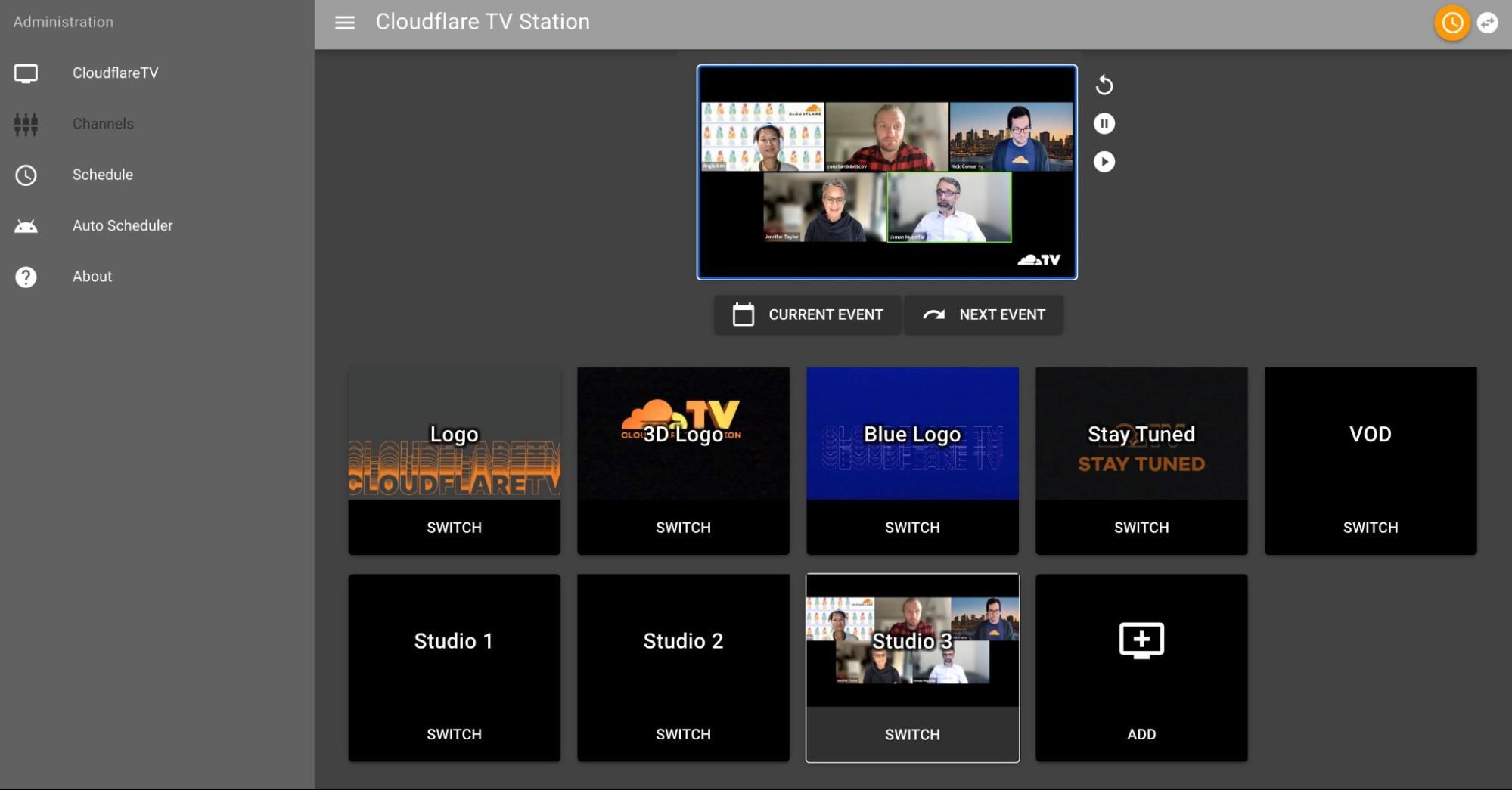Click the hamburger menu icon

tap(345, 23)
